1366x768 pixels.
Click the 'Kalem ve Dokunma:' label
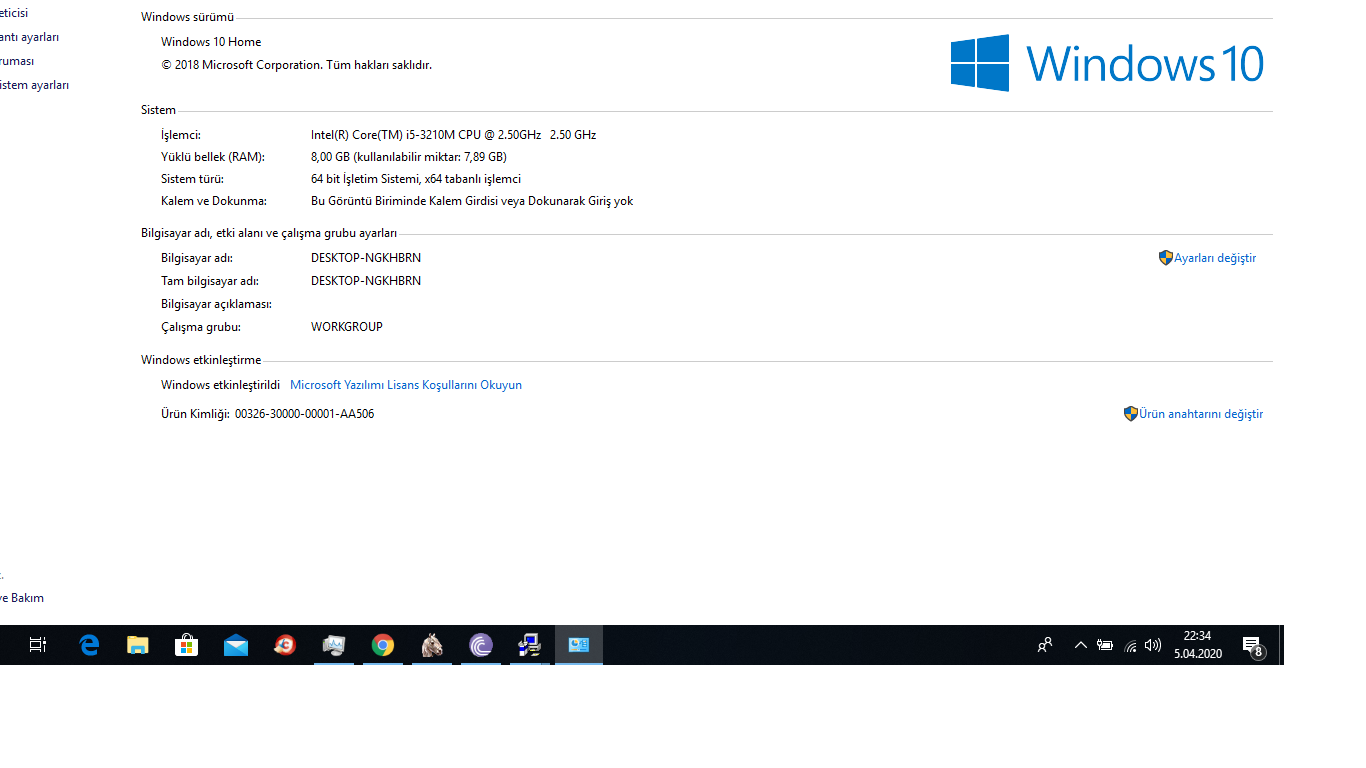point(213,201)
